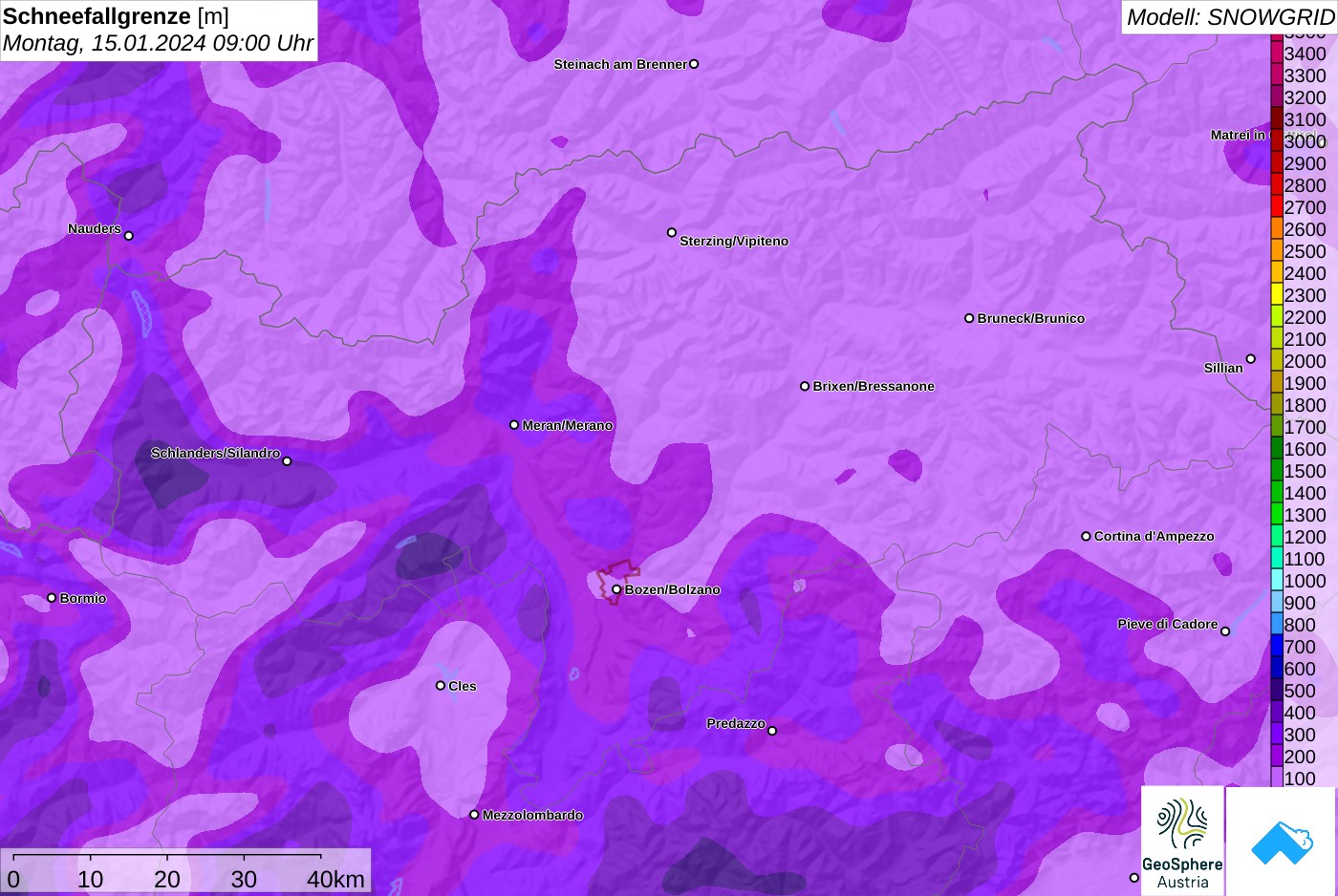This screenshot has width=1338, height=896.
Task: Pick the 300 m legend color swatch
Action: [1277, 734]
